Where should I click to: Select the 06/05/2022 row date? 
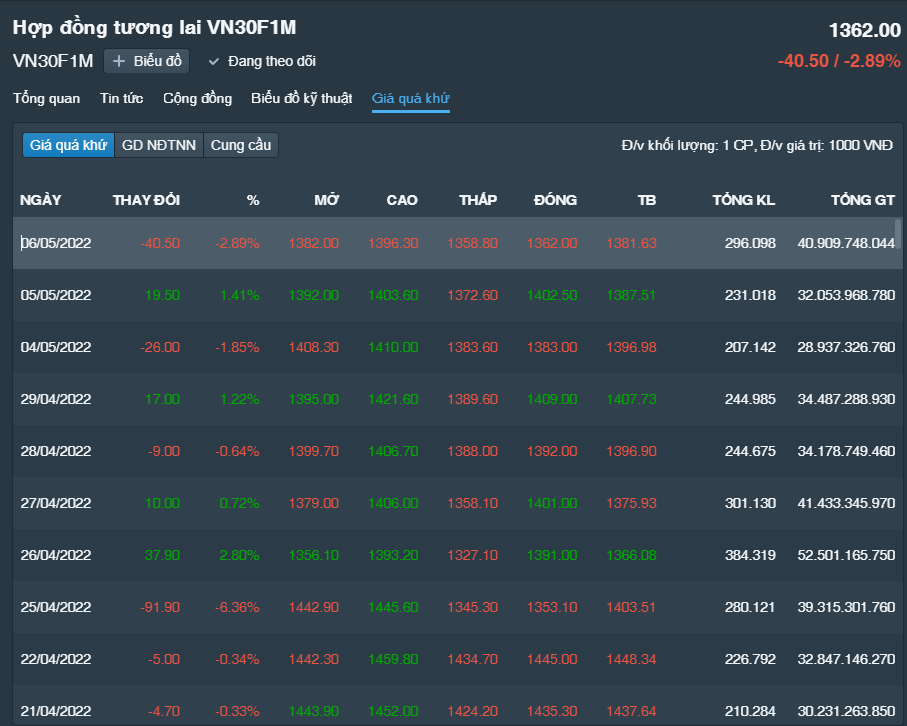[56, 243]
